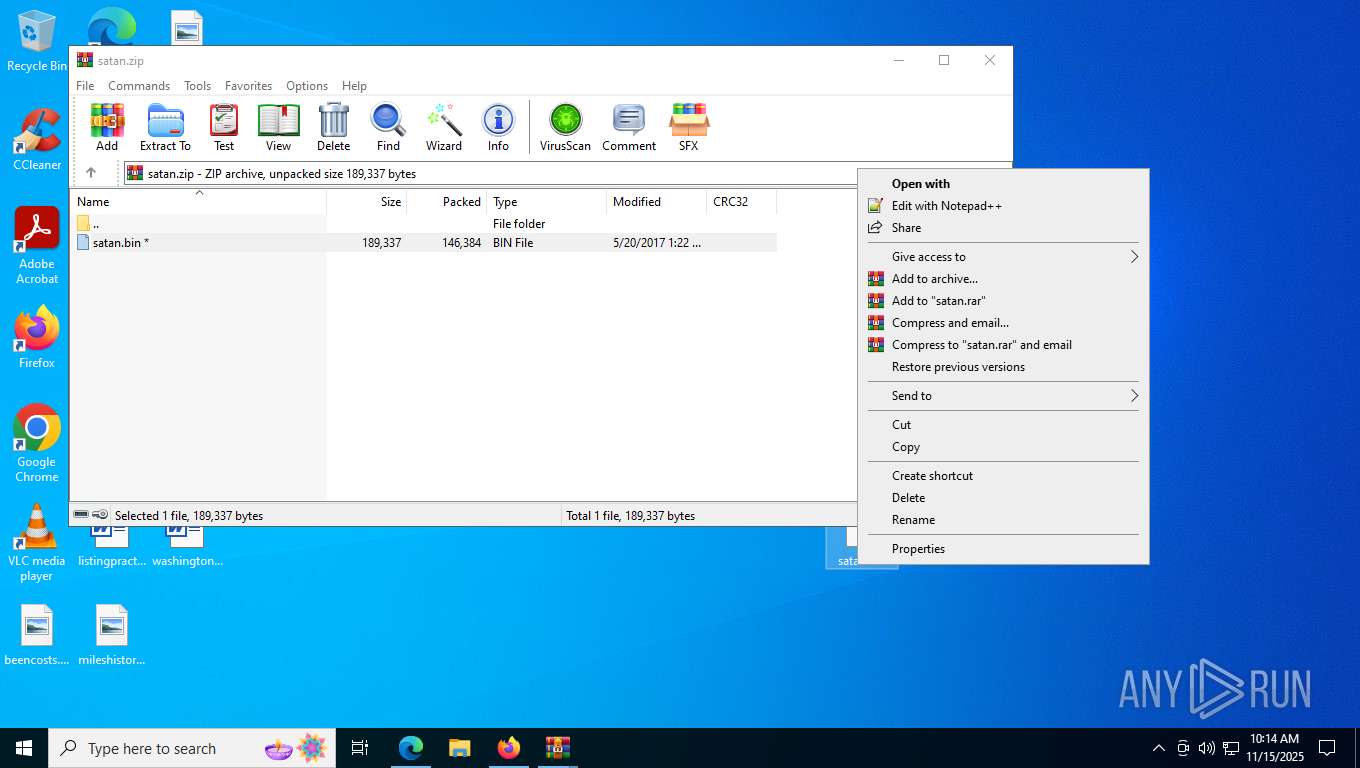Sort the list by Modified column
1360x768 pixels.
tap(657, 202)
